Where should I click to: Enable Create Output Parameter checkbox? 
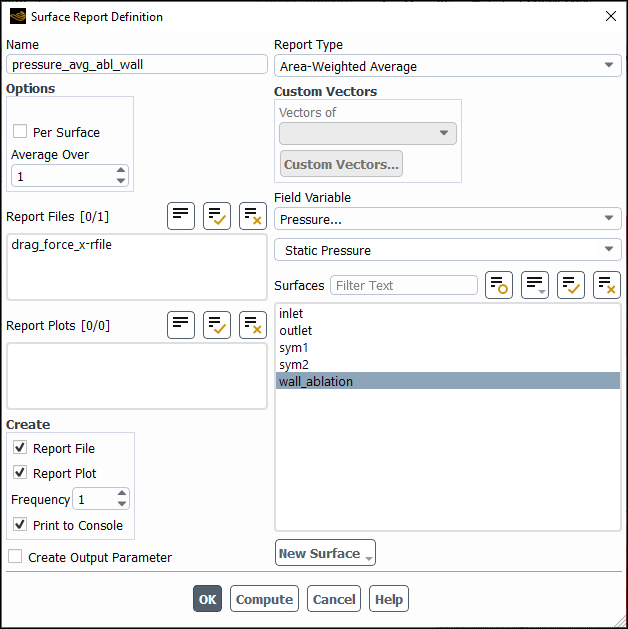[x=15, y=556]
